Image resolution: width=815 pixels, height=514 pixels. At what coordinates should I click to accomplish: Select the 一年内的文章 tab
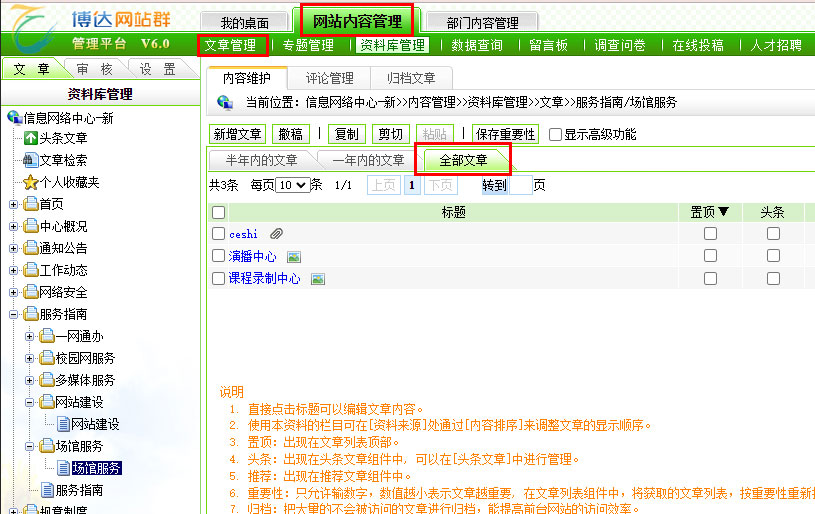pyautogui.click(x=368, y=160)
